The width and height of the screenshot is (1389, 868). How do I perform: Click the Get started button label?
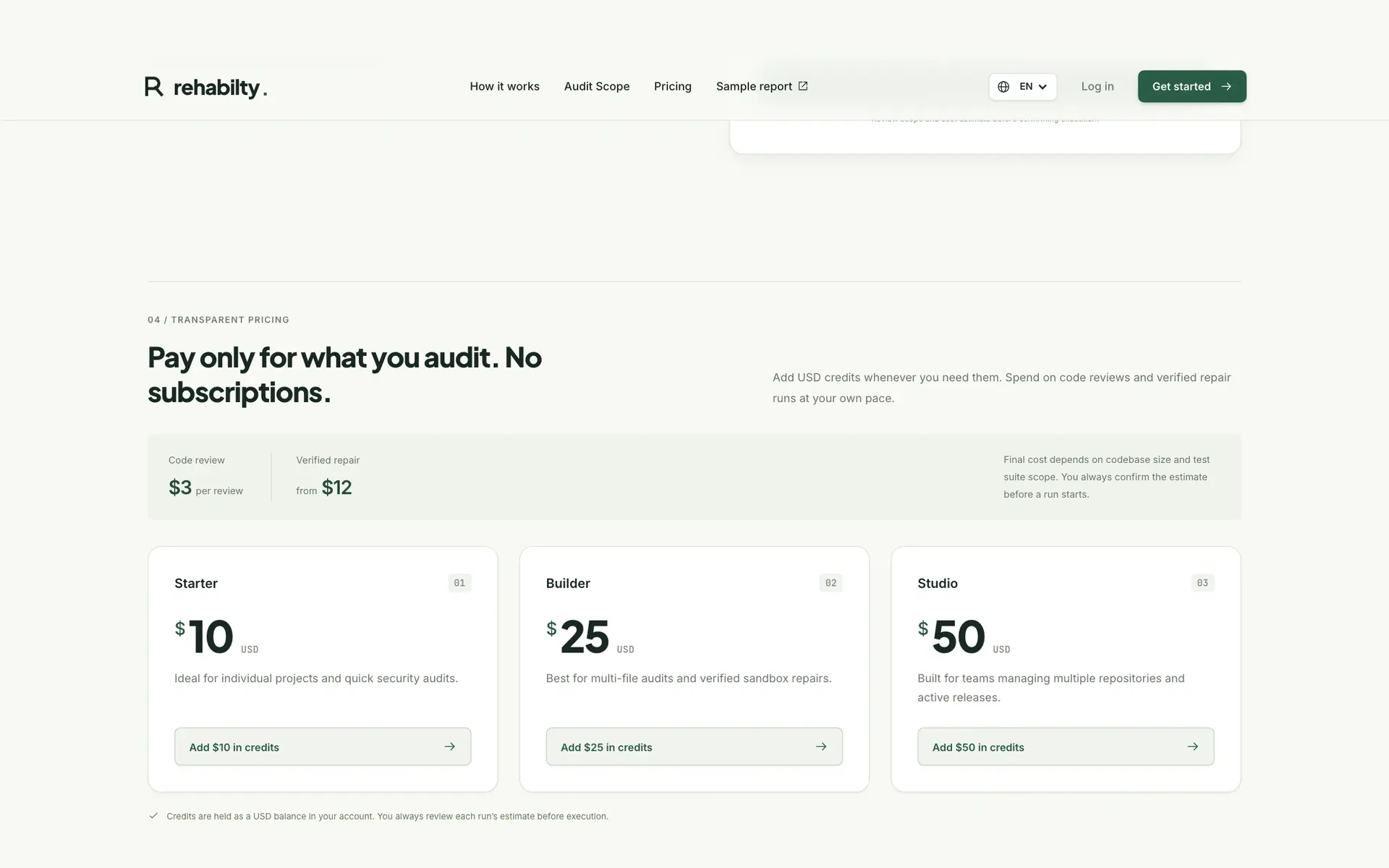point(1181,86)
